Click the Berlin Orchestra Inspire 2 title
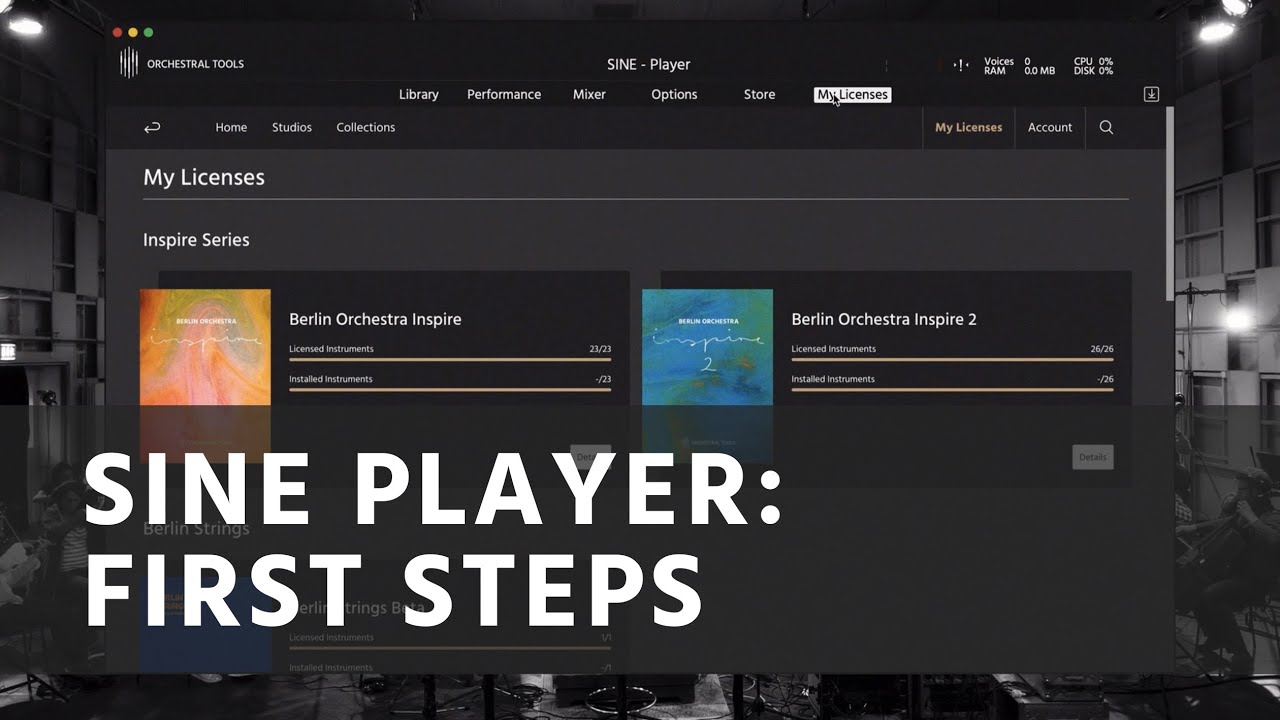 click(x=884, y=319)
